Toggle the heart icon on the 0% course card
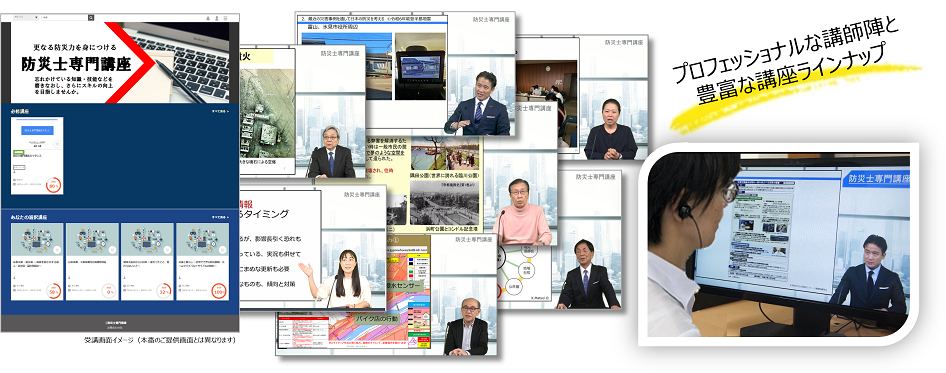 [x=112, y=249]
